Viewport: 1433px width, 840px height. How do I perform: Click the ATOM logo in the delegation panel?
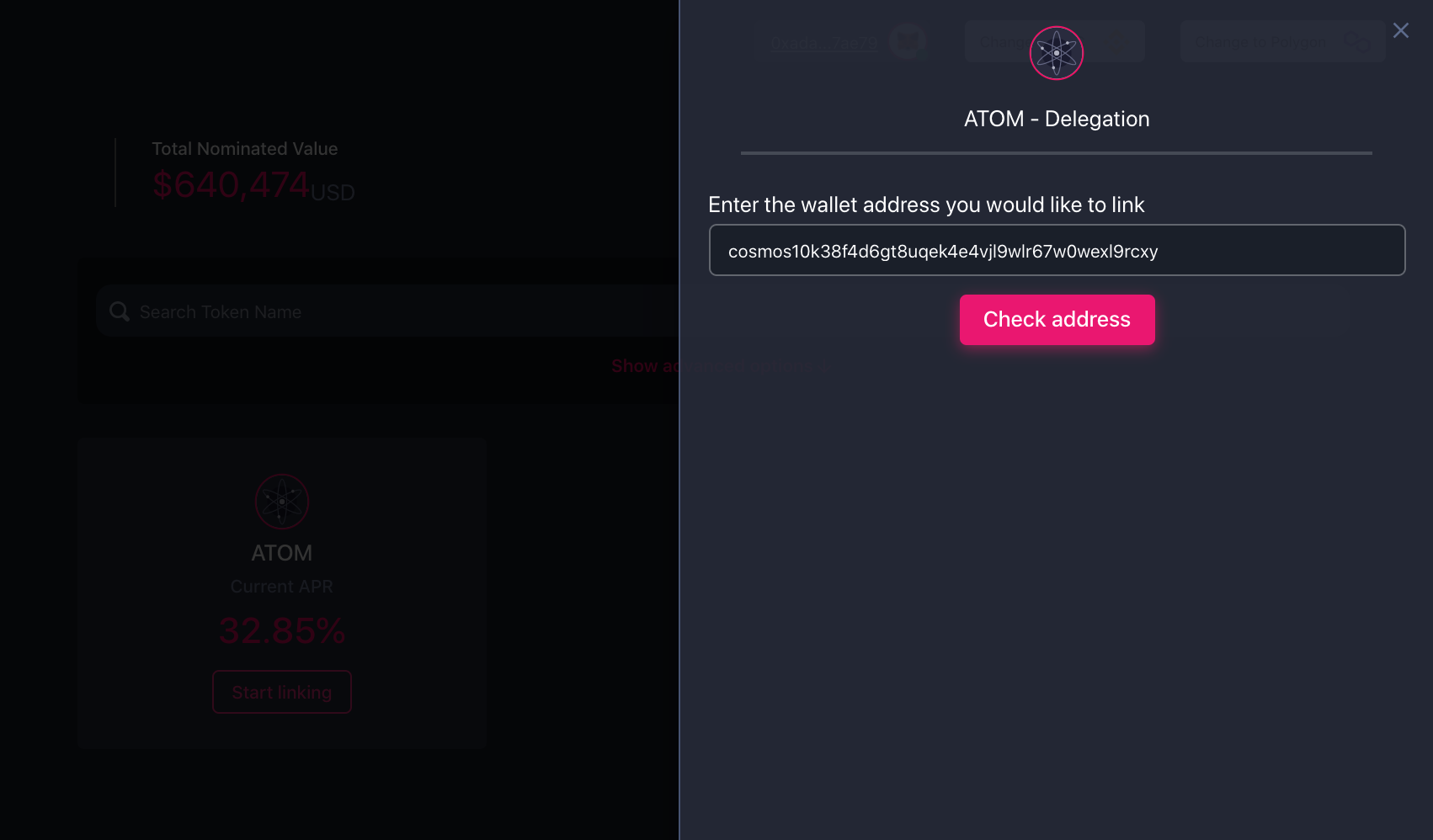(1057, 53)
